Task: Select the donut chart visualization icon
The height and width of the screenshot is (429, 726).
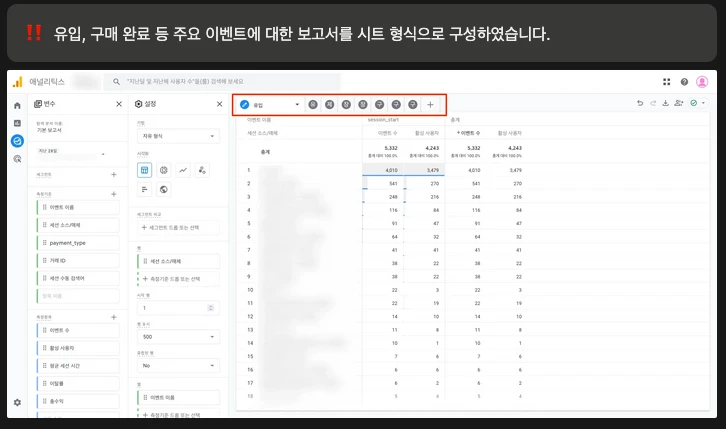Action: click(x=163, y=170)
